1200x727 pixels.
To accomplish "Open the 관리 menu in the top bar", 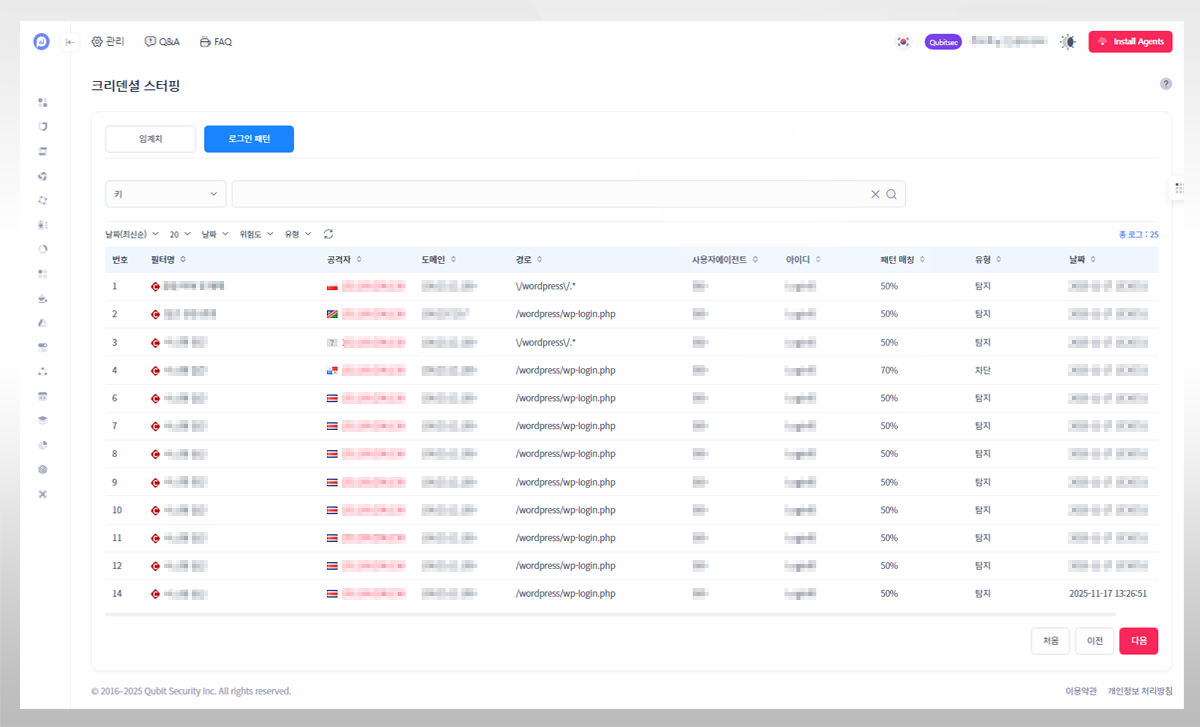I will 108,42.
